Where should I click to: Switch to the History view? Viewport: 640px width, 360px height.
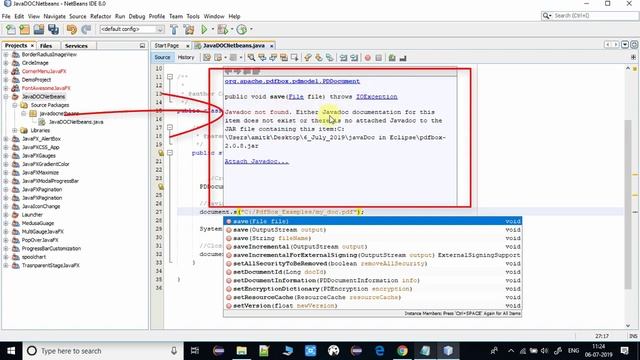pos(186,58)
